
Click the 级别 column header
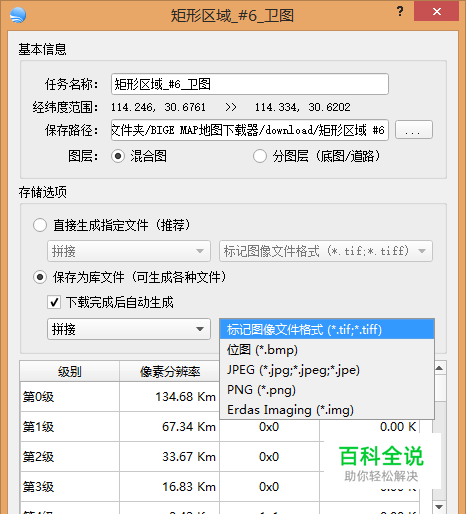point(70,371)
